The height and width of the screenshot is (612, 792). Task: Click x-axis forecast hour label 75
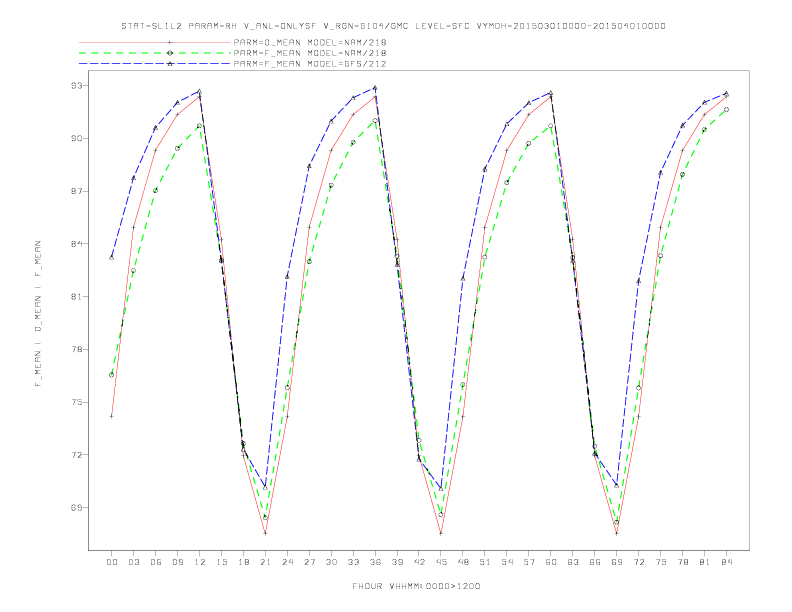click(661, 562)
